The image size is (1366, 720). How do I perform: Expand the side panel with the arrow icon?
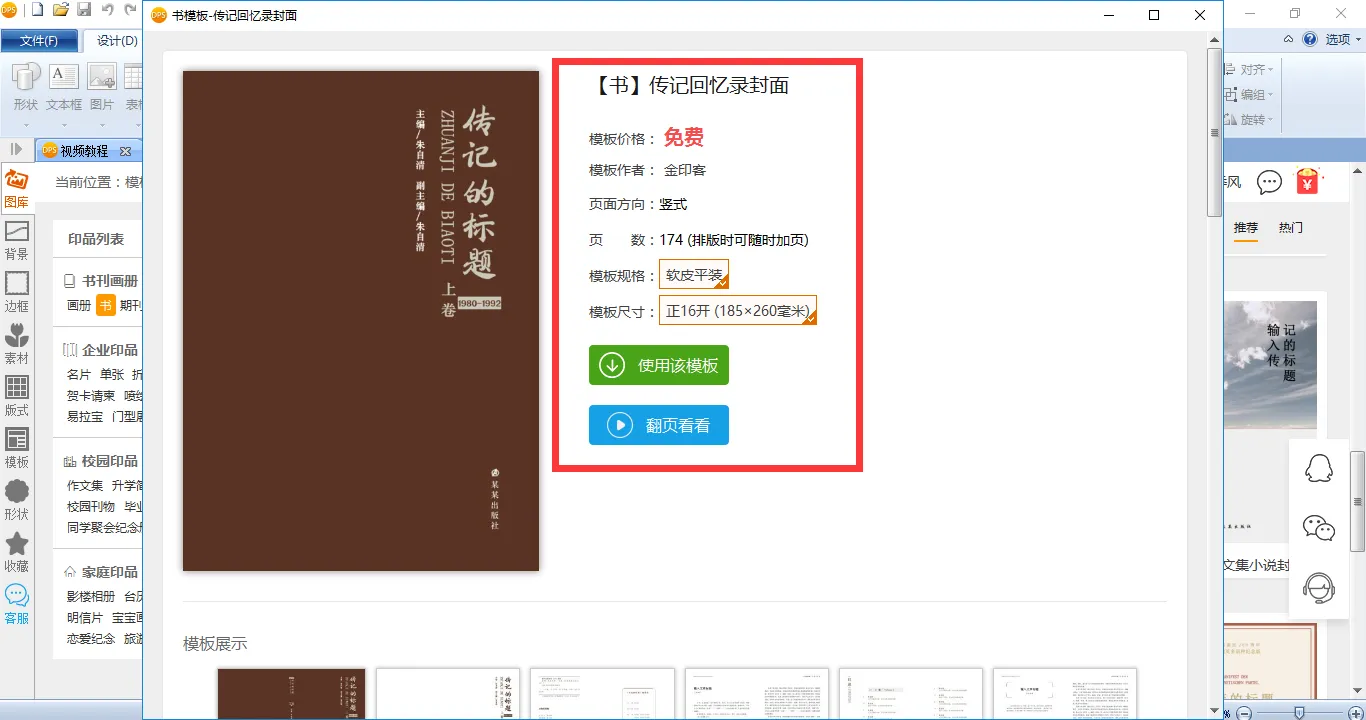pos(16,150)
